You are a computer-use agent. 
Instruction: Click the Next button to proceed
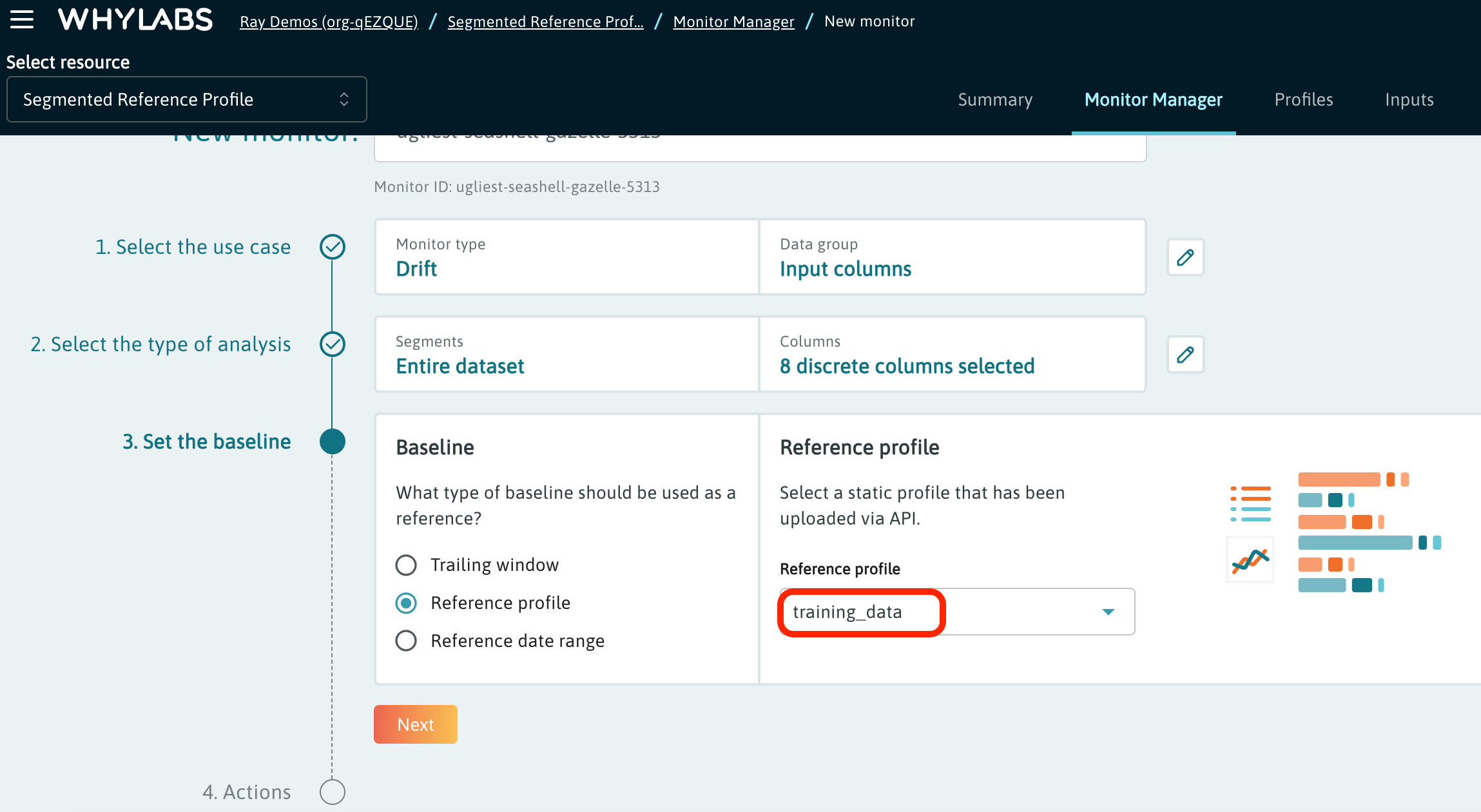click(x=414, y=724)
